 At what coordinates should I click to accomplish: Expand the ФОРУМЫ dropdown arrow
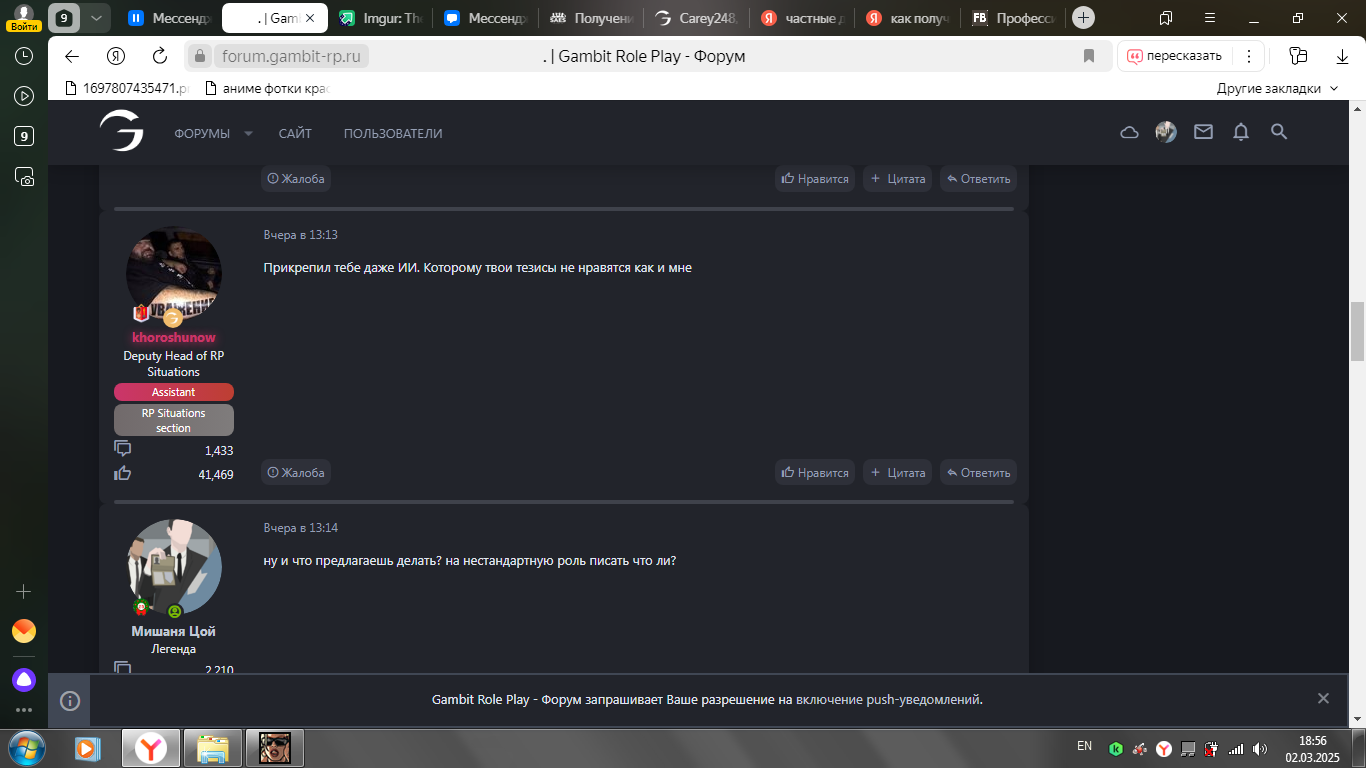coord(248,134)
